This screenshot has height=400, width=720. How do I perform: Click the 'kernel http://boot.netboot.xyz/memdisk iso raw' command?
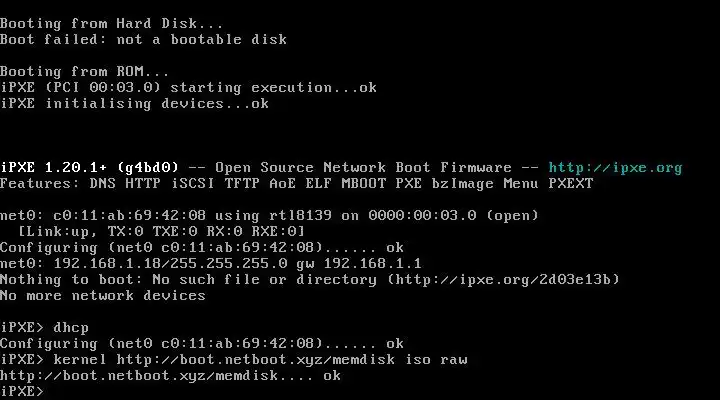click(x=260, y=360)
